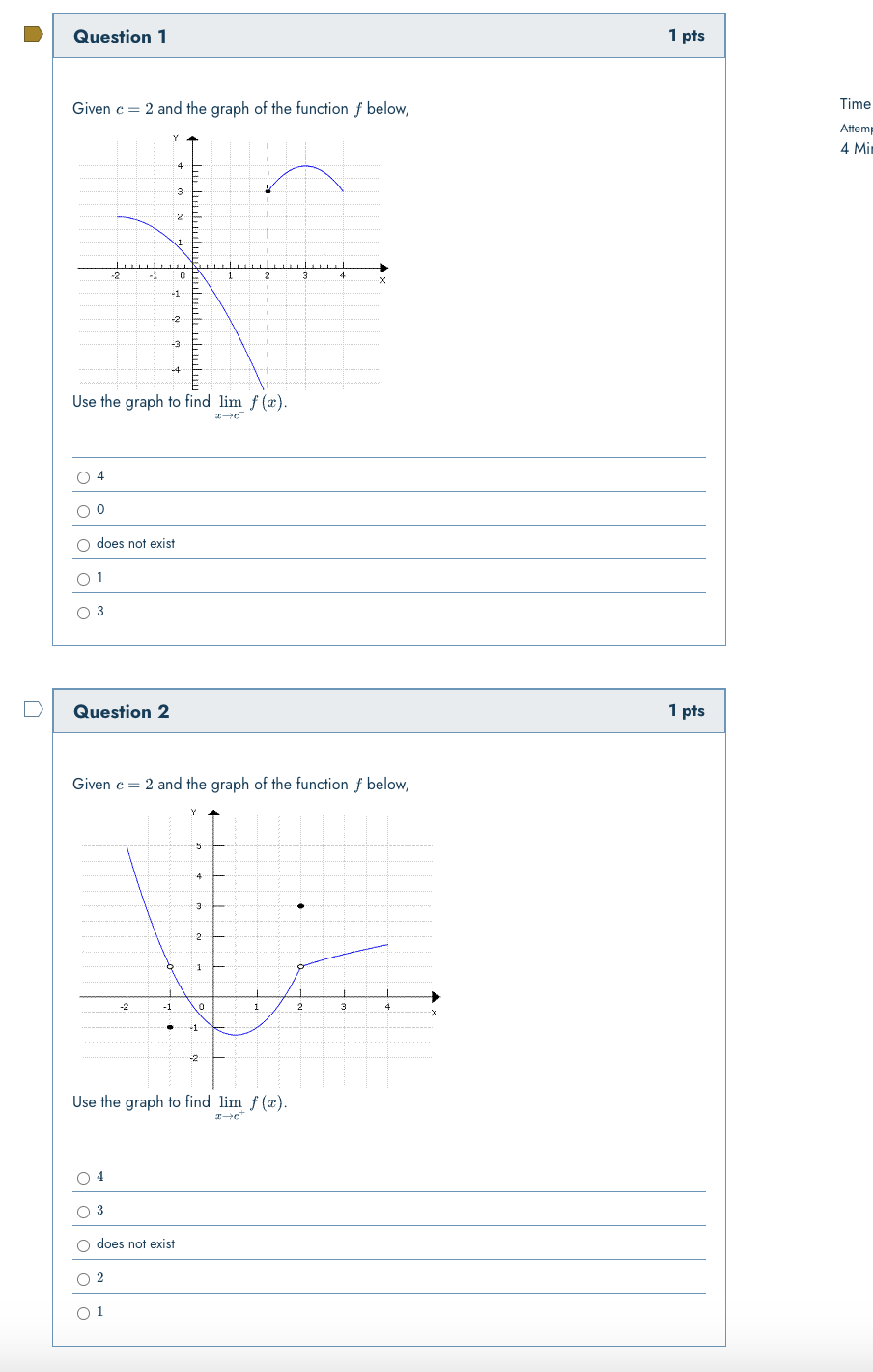This screenshot has height=1372, width=873.
Task: Click the '1 pts' label on Question 1
Action: (x=689, y=35)
